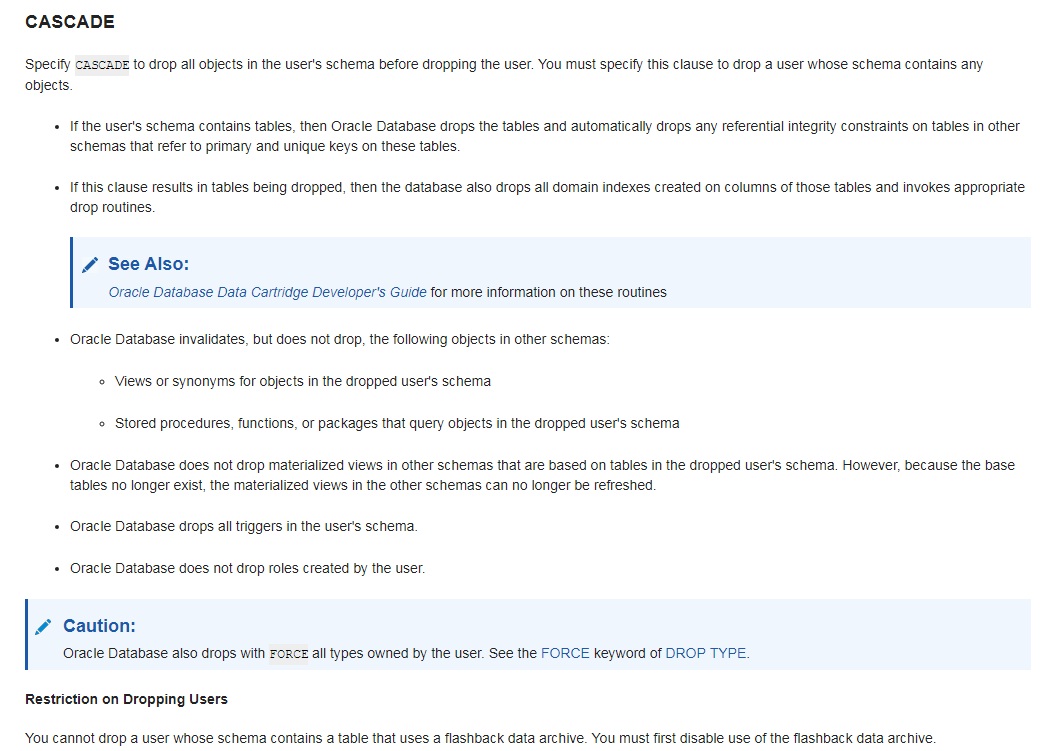
Task: Click the See Also note title
Action: click(148, 264)
